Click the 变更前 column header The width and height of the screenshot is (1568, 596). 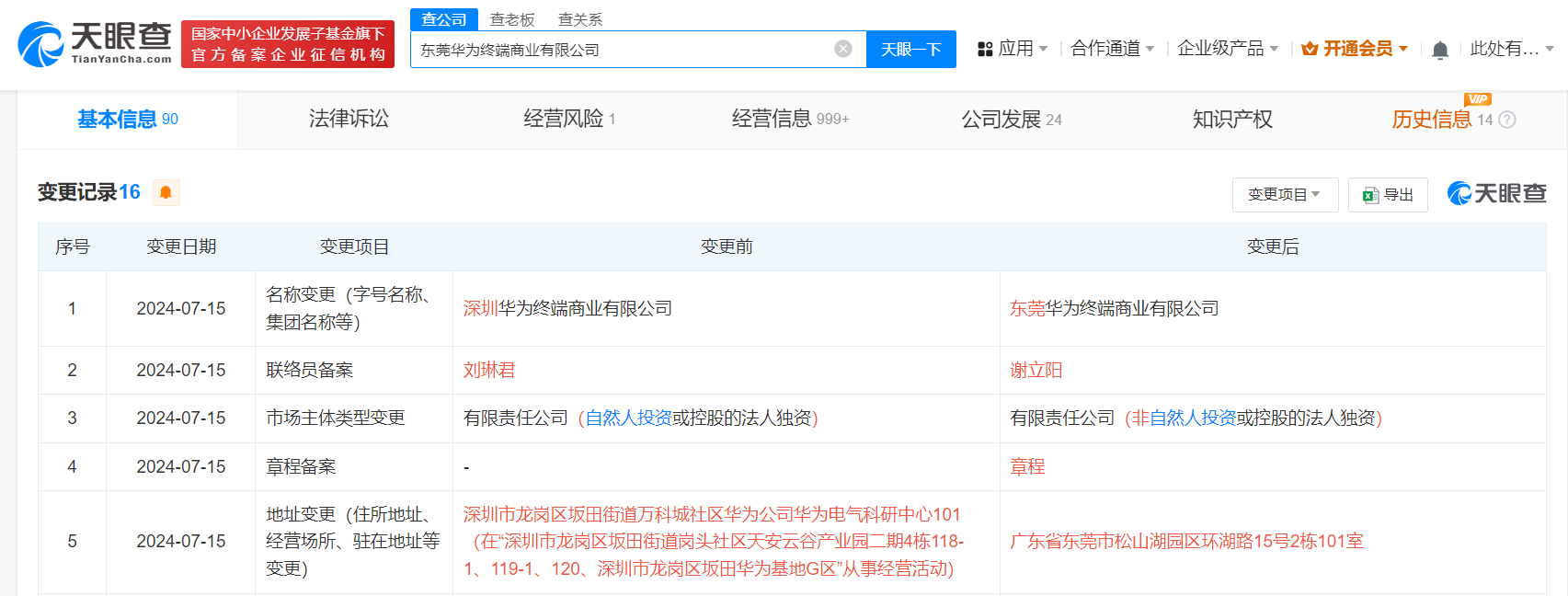click(727, 246)
